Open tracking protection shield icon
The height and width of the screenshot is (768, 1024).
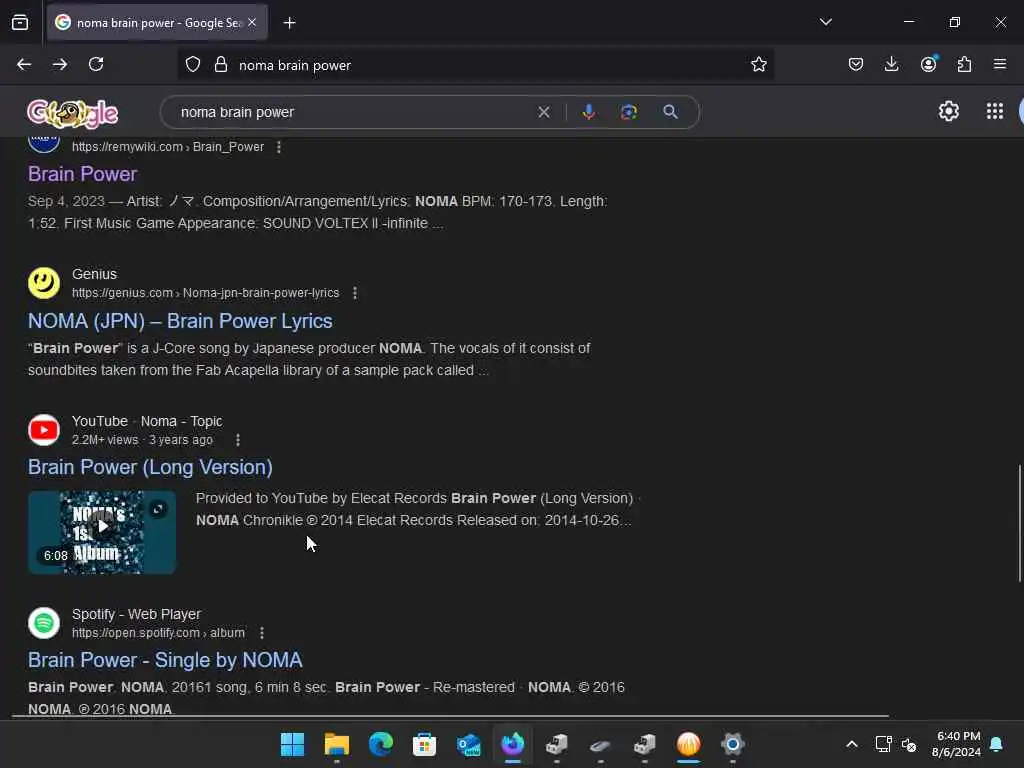(x=193, y=65)
